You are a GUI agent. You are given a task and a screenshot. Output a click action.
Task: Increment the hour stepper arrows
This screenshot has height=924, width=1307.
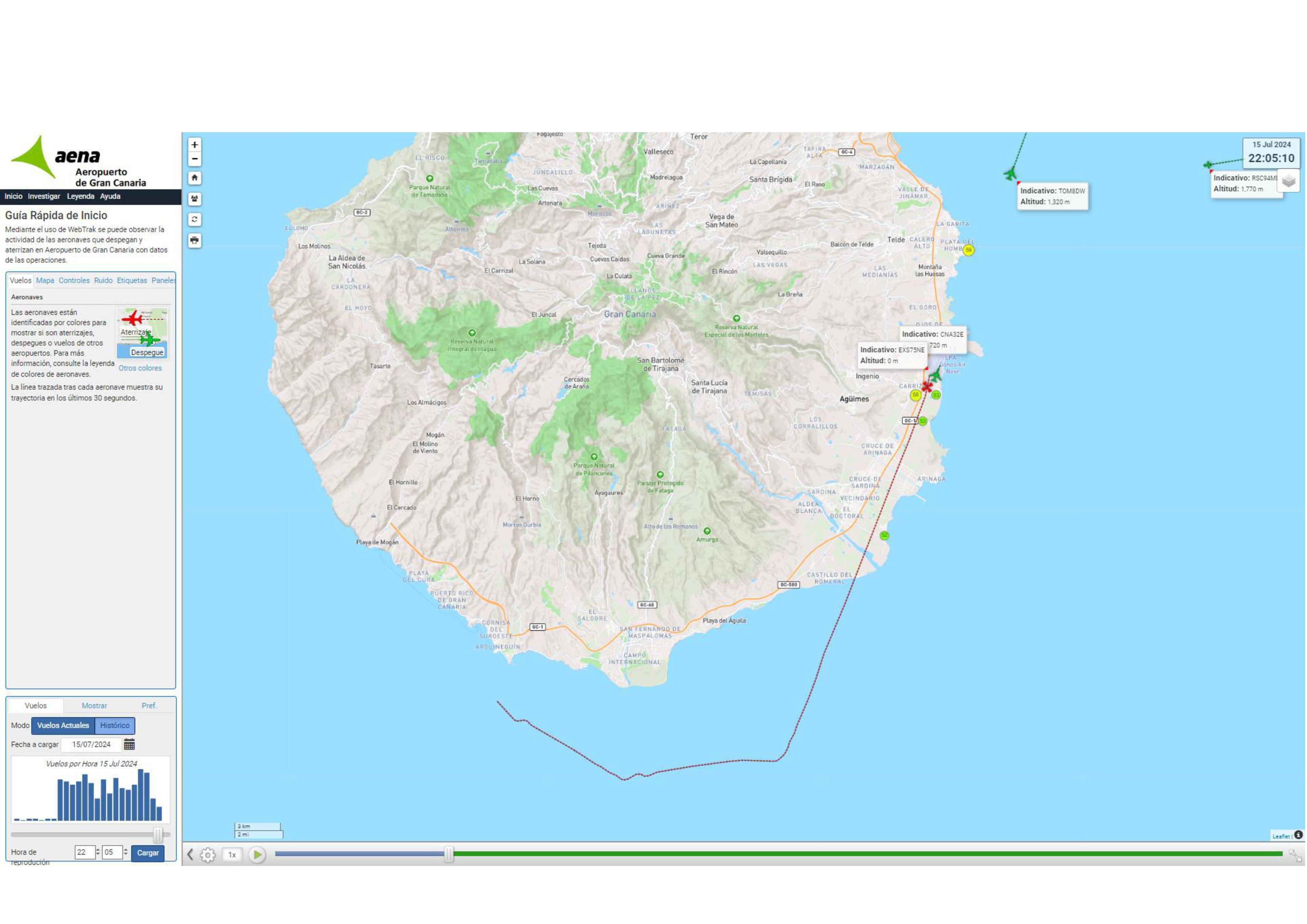pos(98,850)
